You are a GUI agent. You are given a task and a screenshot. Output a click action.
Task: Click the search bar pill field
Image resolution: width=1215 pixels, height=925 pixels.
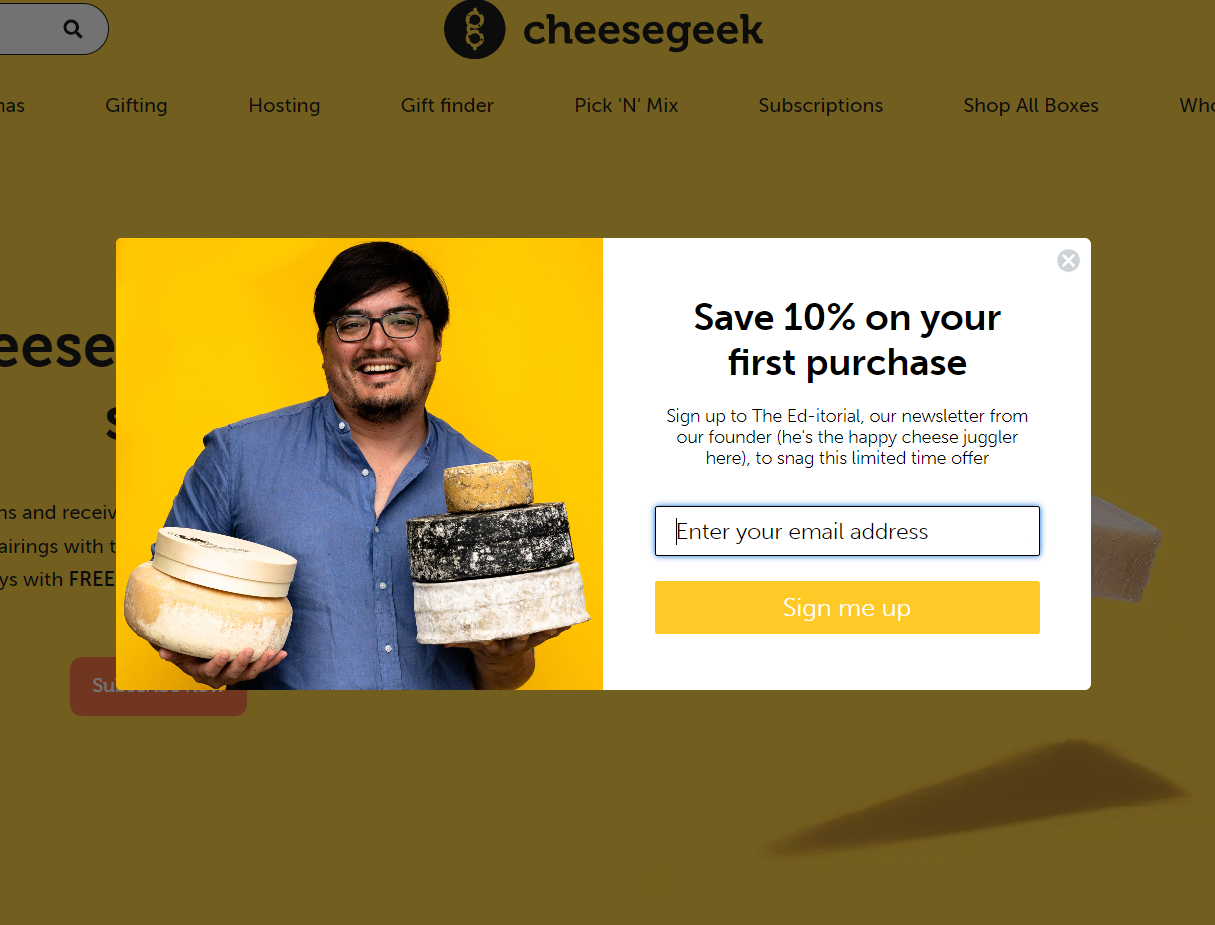54,29
